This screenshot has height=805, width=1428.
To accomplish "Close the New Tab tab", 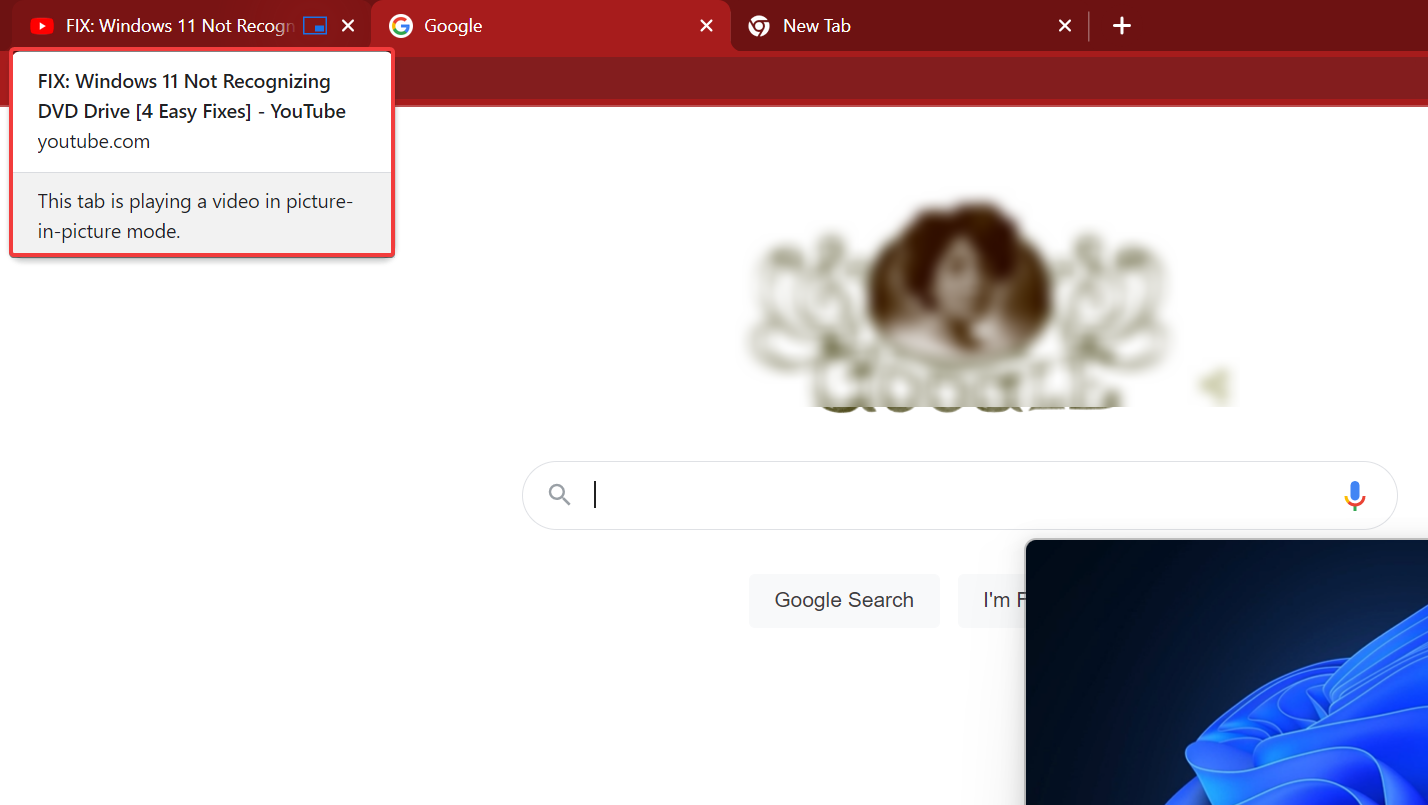I will pyautogui.click(x=1065, y=26).
